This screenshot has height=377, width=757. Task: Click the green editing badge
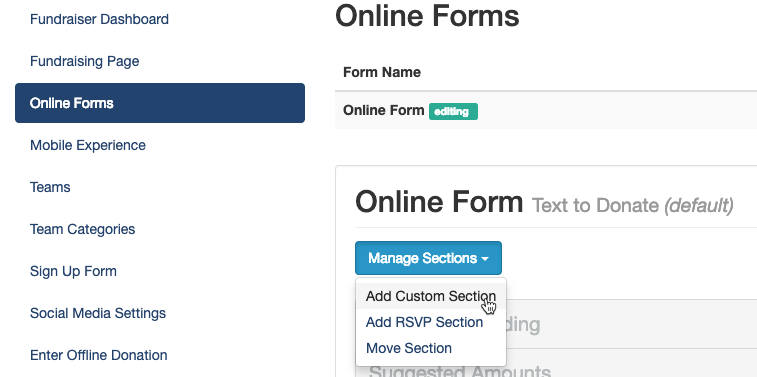[453, 112]
